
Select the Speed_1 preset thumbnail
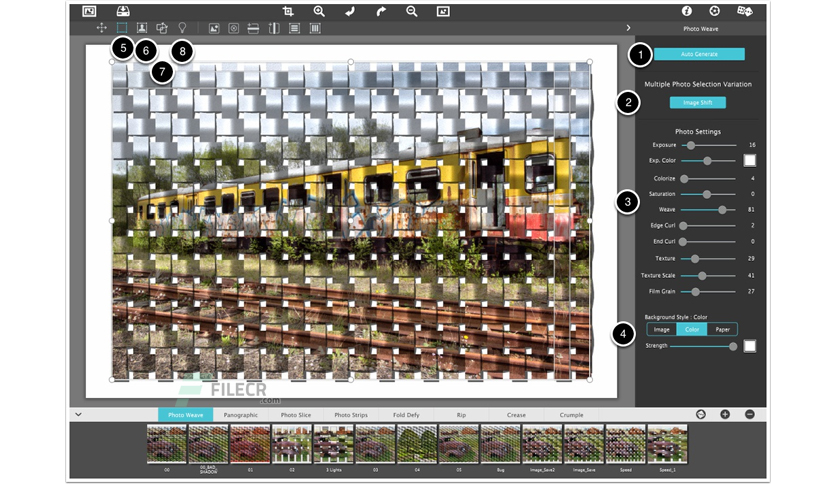coord(668,443)
